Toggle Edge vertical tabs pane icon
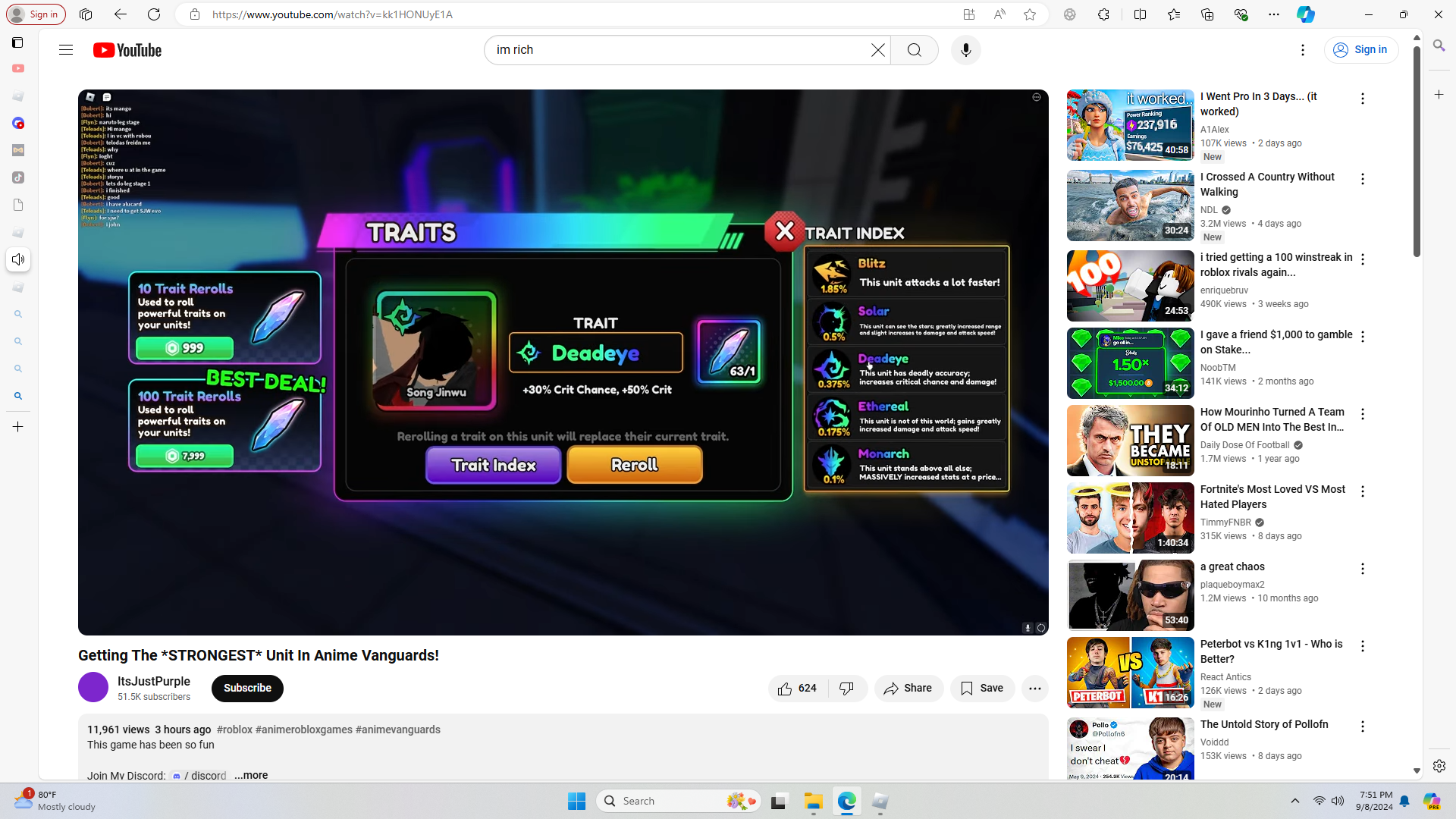The image size is (1456, 819). tap(17, 42)
